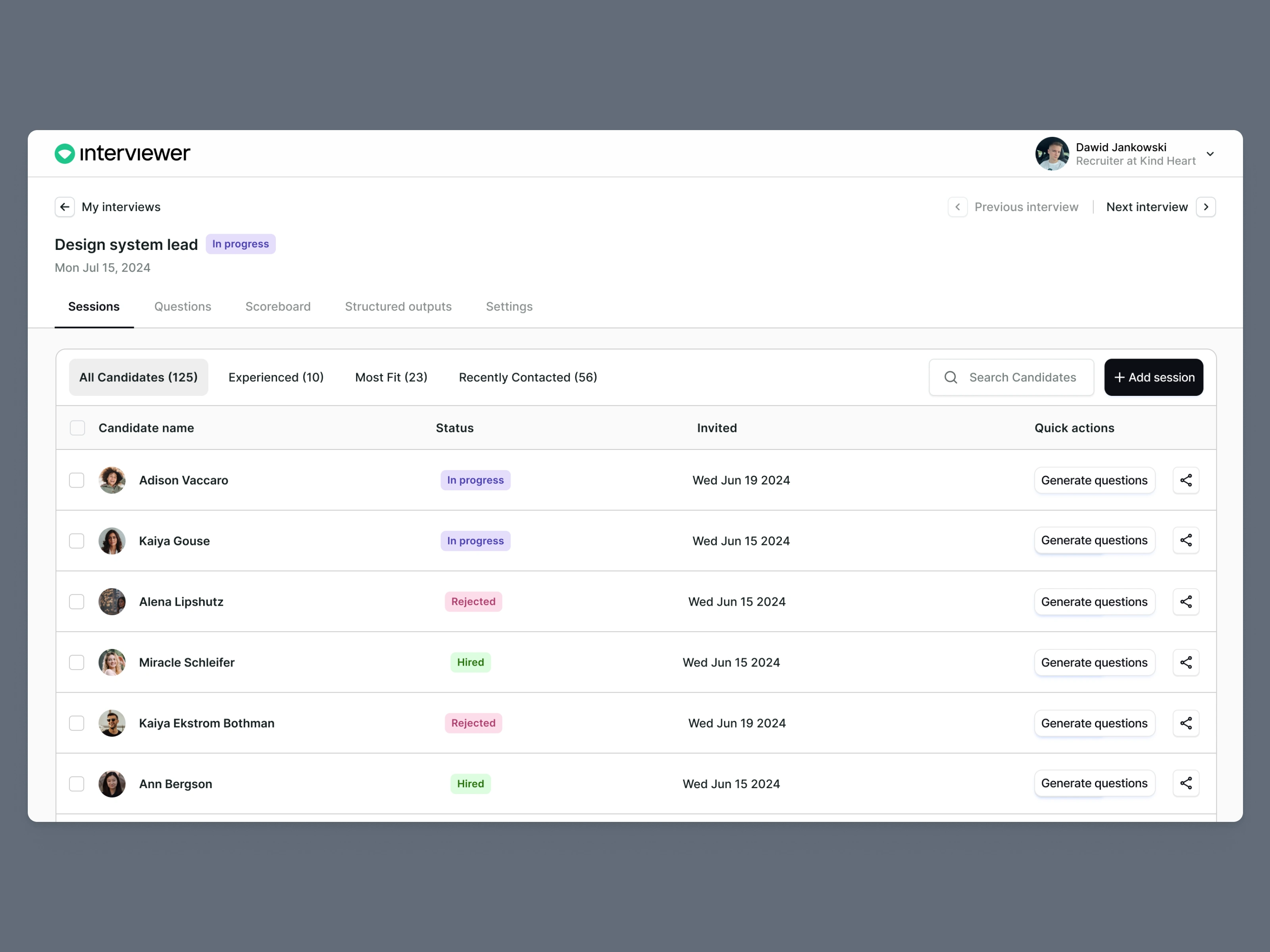1270x952 pixels.
Task: Click the back arrow beside My interviews
Action: pyautogui.click(x=65, y=207)
